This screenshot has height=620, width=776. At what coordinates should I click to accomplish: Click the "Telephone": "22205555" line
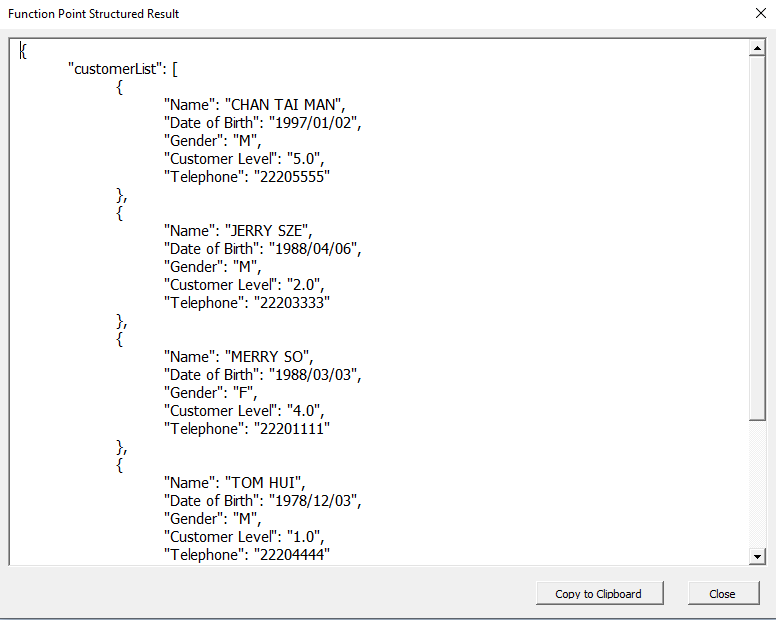(246, 177)
